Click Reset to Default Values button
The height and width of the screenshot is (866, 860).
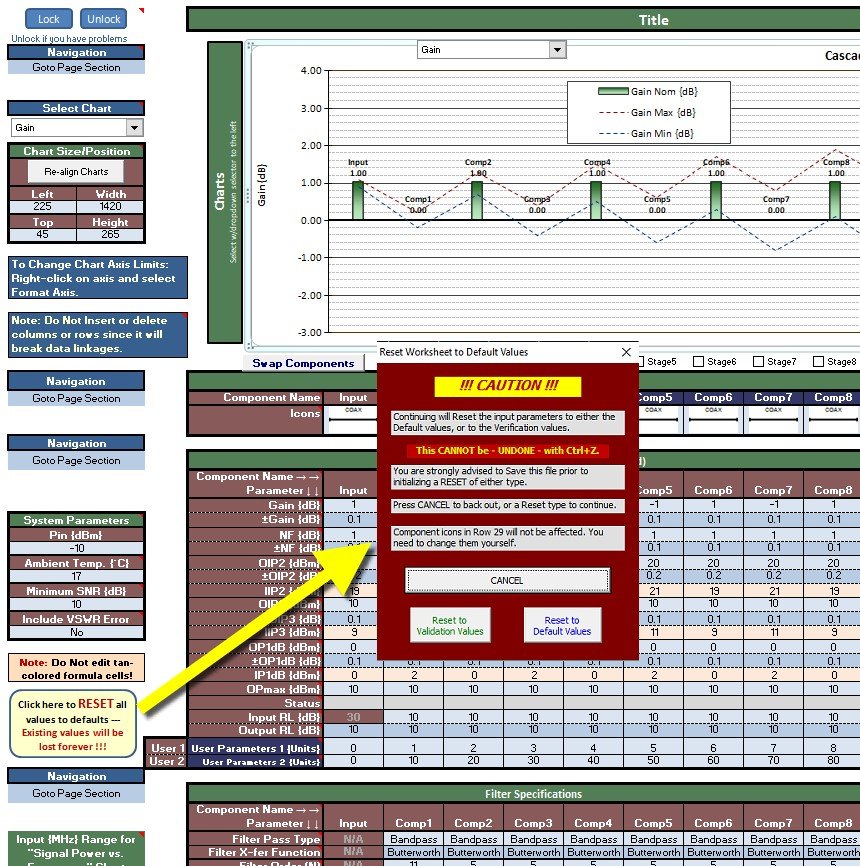562,626
